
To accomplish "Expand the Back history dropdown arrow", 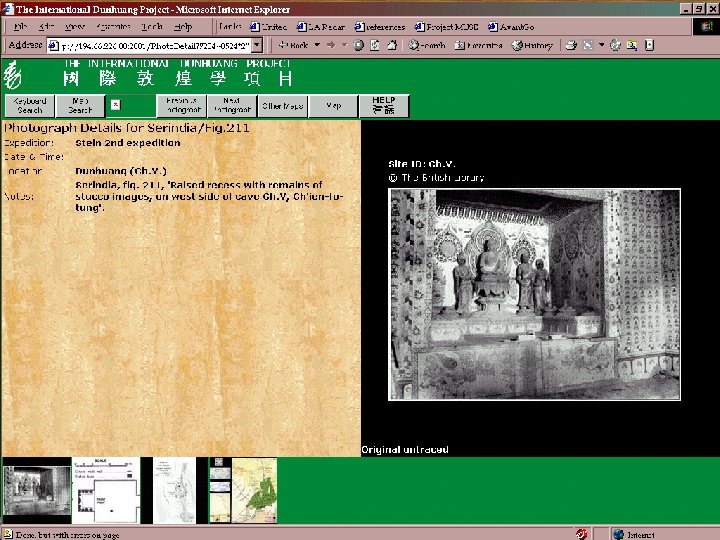I will pos(317,45).
